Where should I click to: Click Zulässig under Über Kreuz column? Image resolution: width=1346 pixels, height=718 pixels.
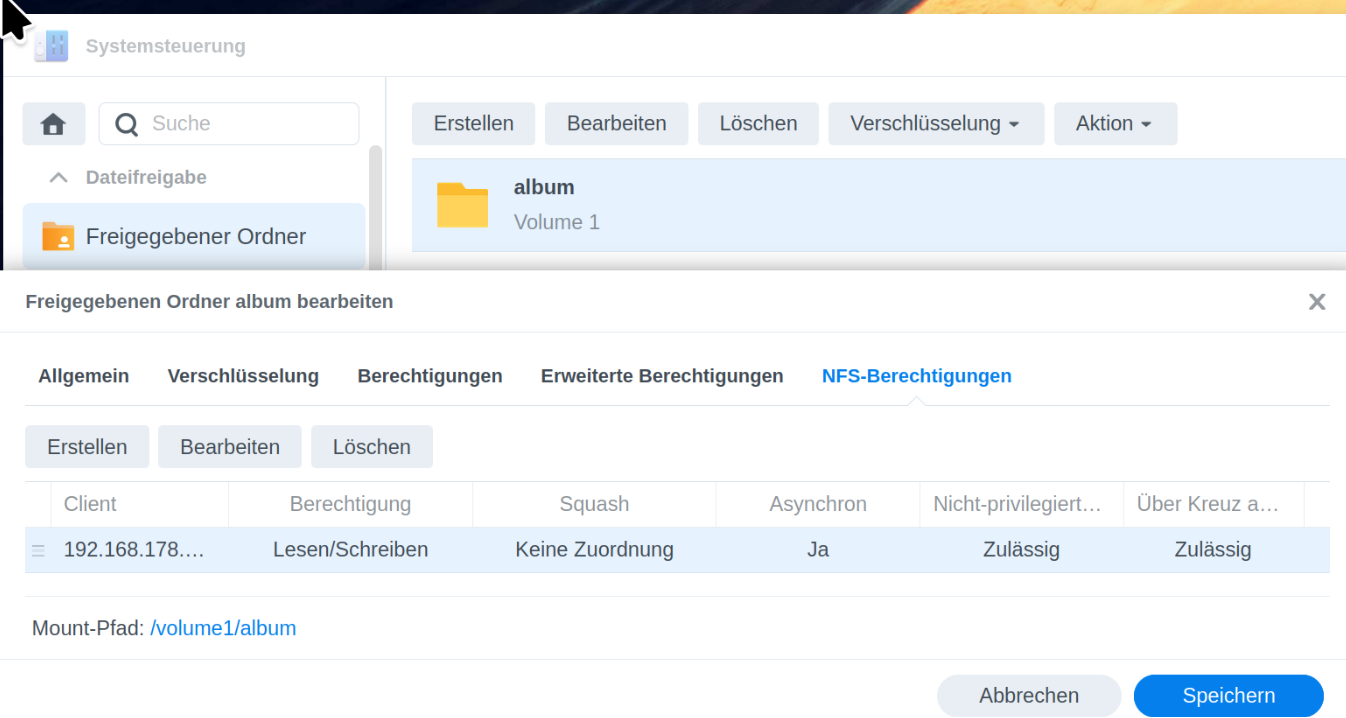click(1213, 550)
